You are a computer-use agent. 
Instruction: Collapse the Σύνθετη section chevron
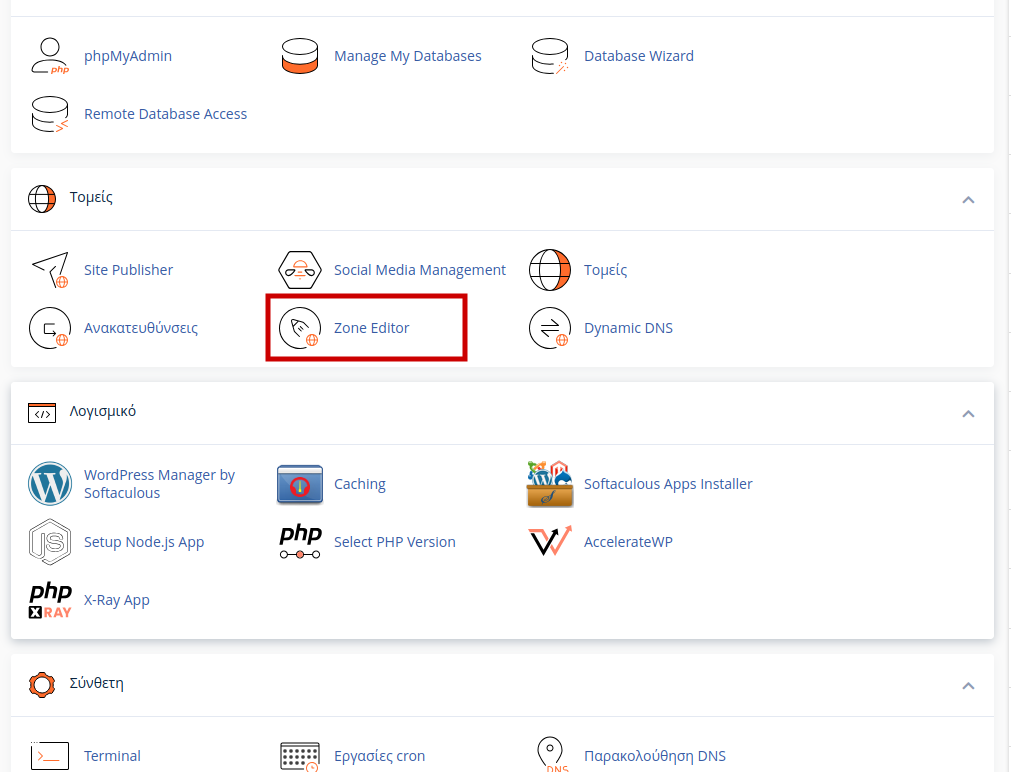point(967,686)
